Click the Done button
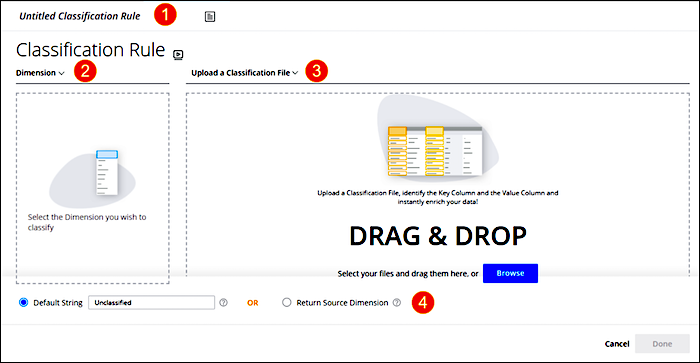 point(662,344)
